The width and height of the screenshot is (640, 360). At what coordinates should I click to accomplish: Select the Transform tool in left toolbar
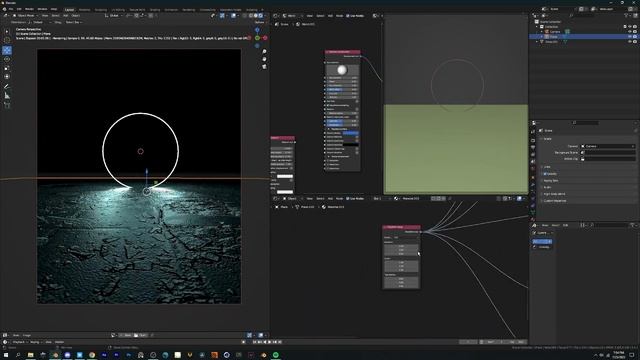pos(7,77)
